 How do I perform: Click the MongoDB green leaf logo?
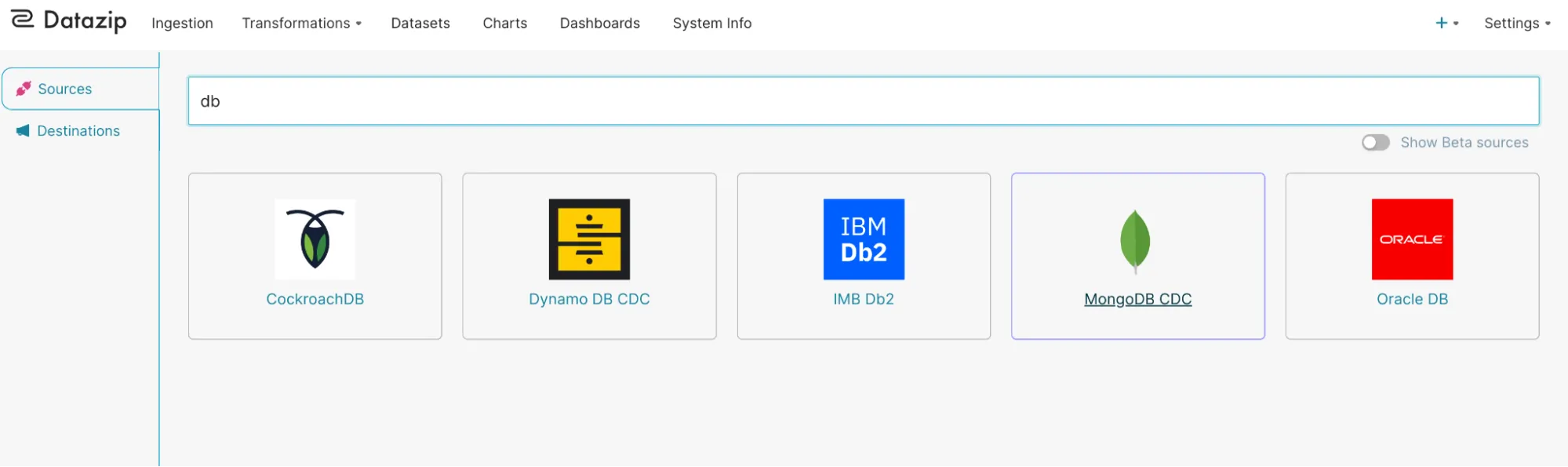point(1135,242)
